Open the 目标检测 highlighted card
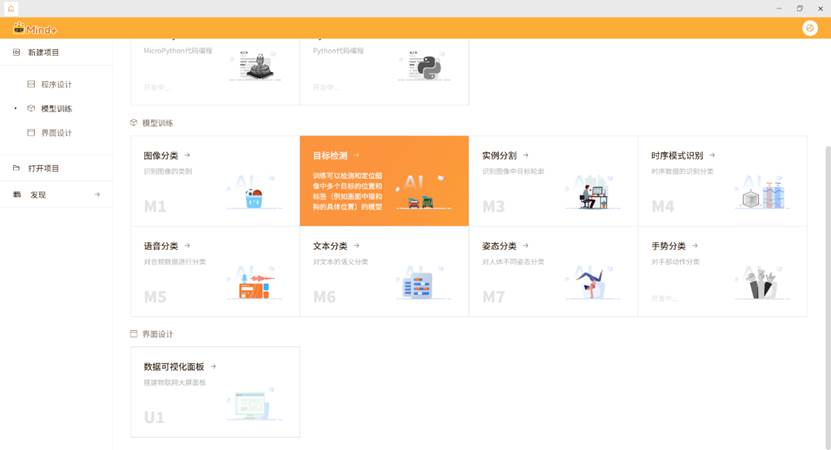The image size is (831, 450). pyautogui.click(x=384, y=181)
